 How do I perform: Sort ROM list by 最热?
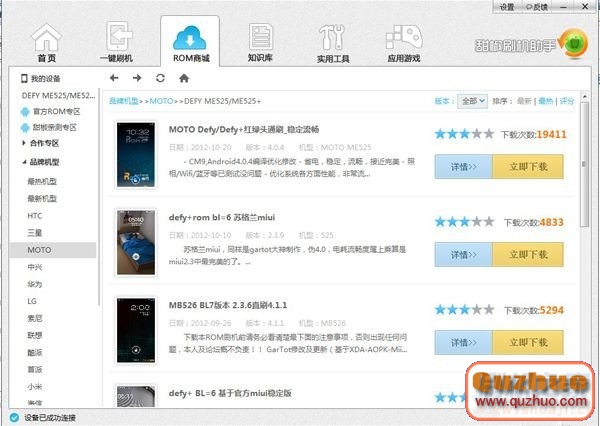coord(546,101)
